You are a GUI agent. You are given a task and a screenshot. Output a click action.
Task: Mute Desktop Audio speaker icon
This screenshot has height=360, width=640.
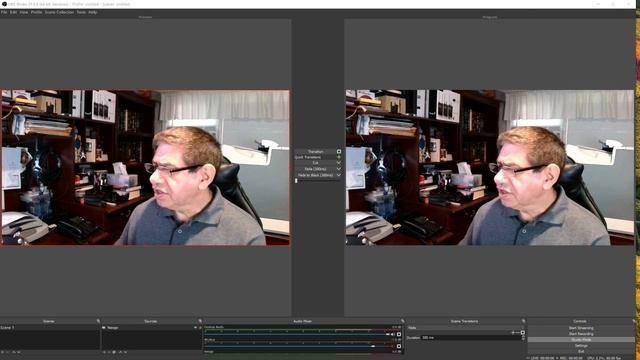tap(393, 334)
